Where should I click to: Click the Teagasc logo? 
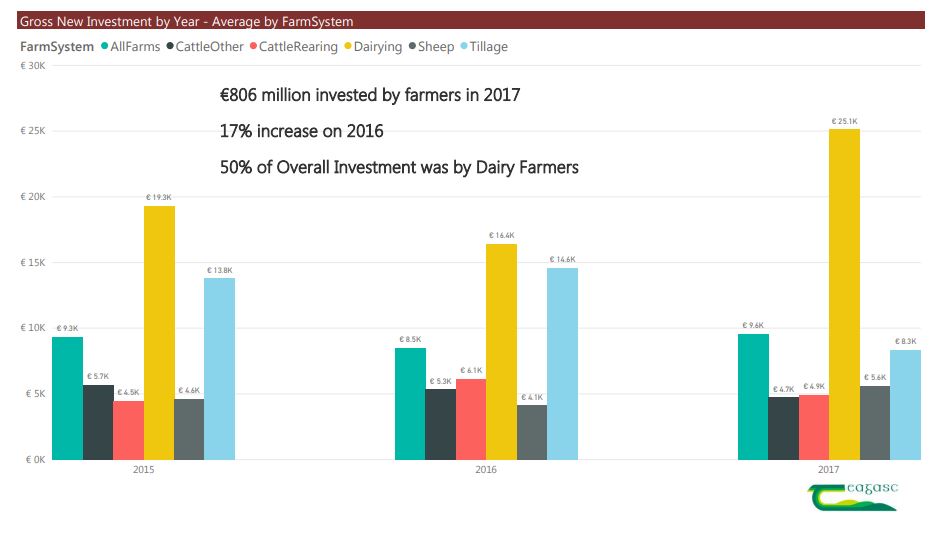(x=852, y=496)
